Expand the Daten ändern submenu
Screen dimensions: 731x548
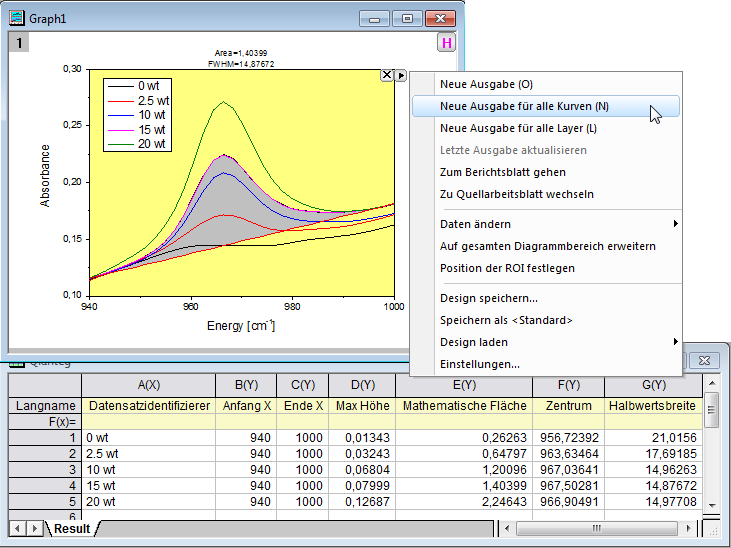click(x=545, y=224)
